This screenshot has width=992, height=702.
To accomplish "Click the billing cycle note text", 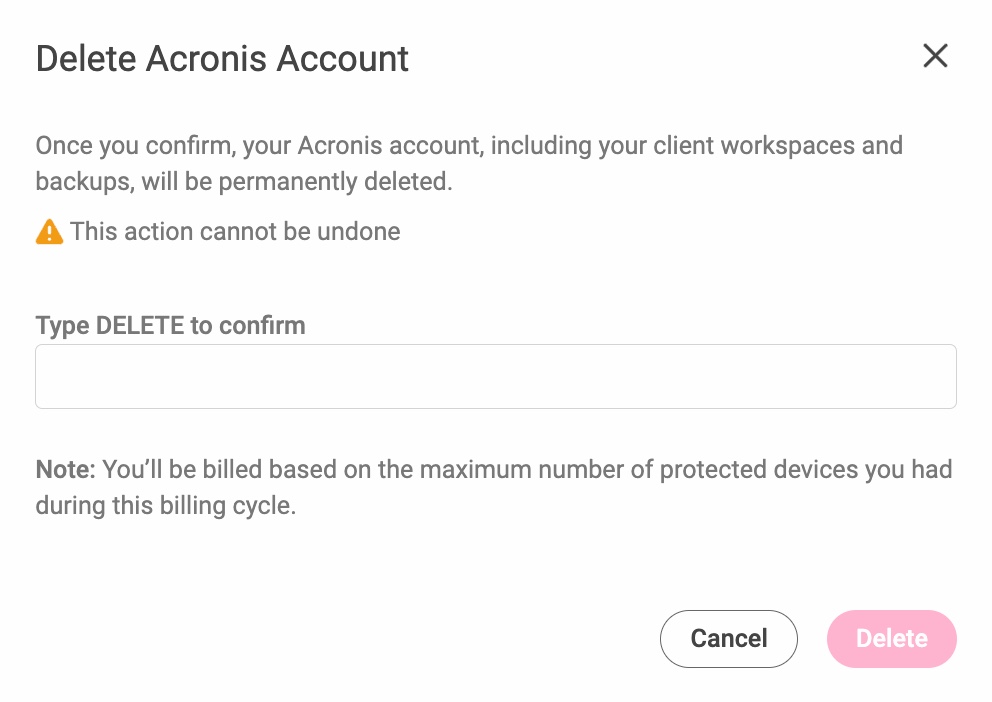I will click(494, 488).
